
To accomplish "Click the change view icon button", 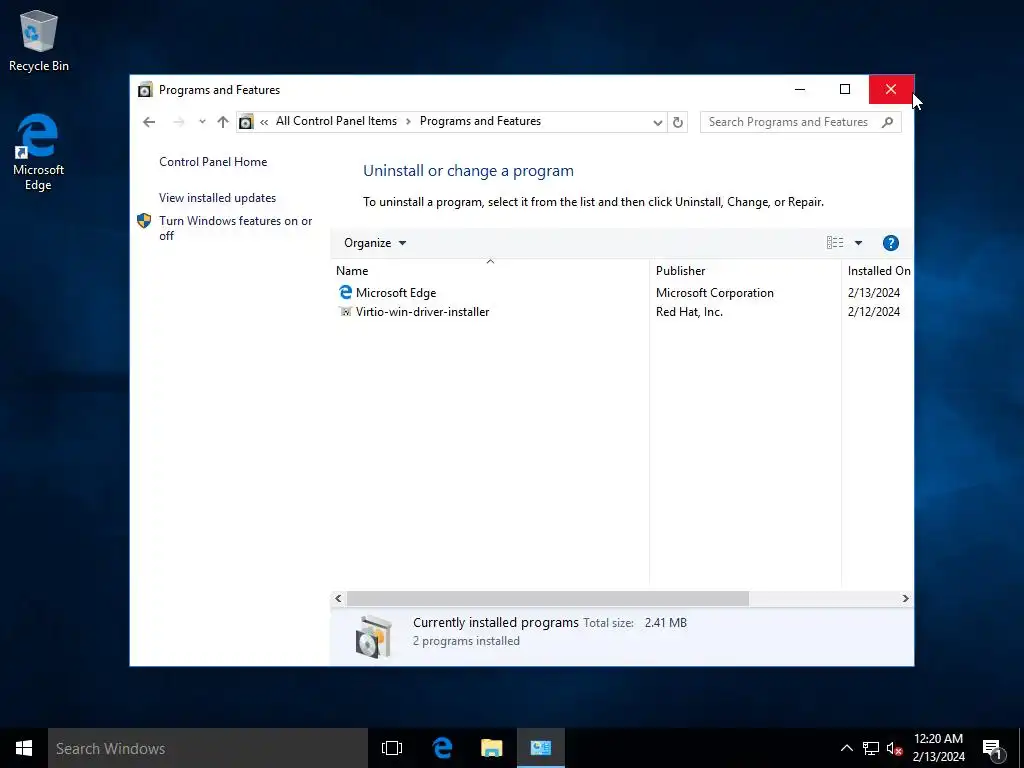I will (835, 243).
